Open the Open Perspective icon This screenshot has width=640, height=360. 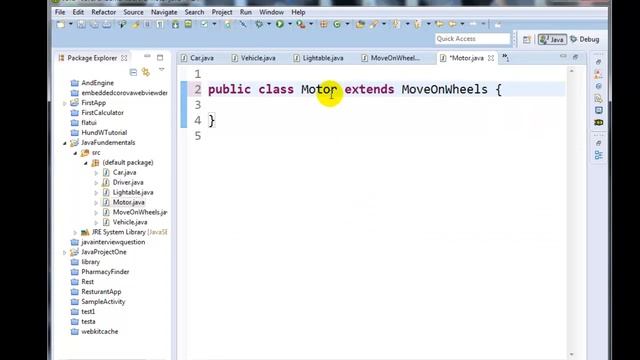tap(527, 39)
